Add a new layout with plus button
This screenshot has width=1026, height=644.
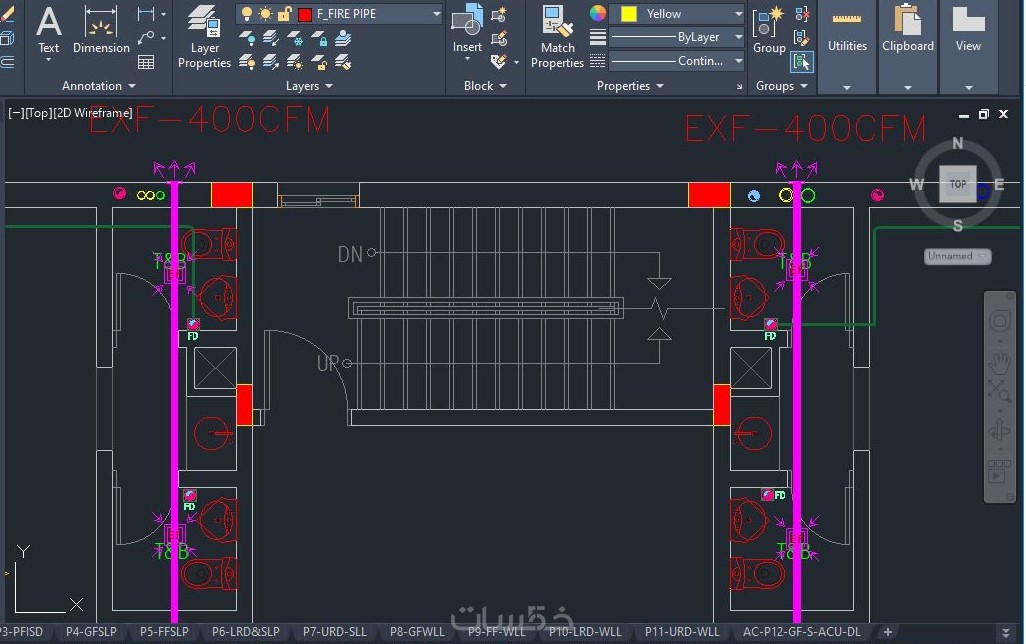[887, 632]
